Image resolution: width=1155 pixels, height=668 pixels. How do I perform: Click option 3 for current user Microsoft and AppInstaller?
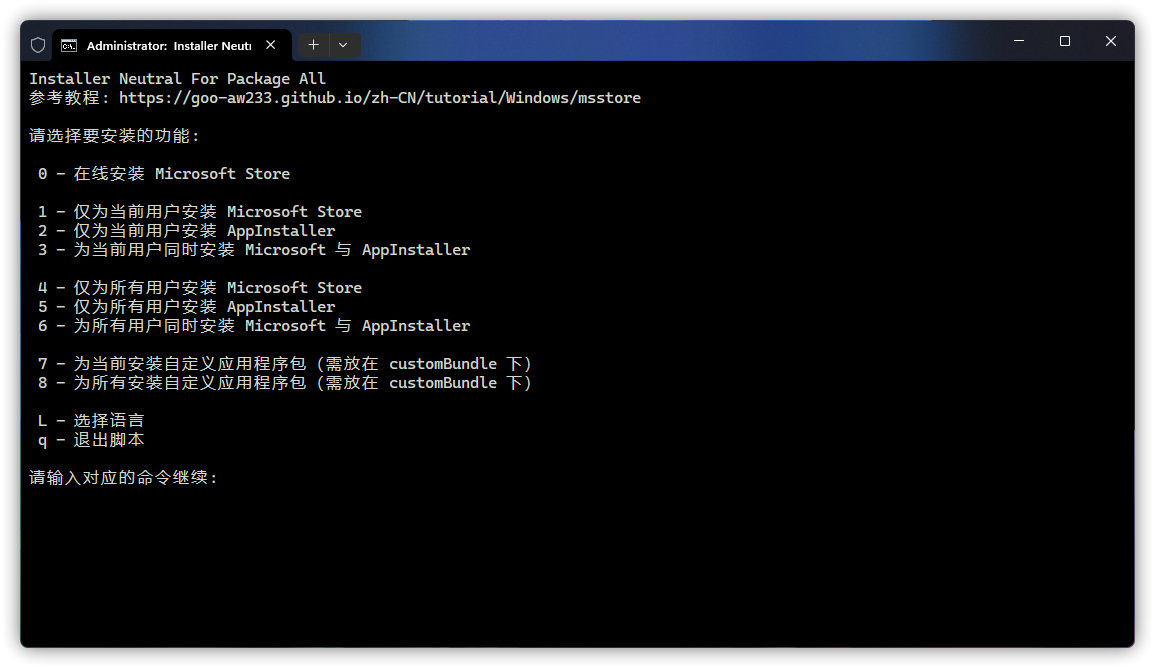point(254,250)
